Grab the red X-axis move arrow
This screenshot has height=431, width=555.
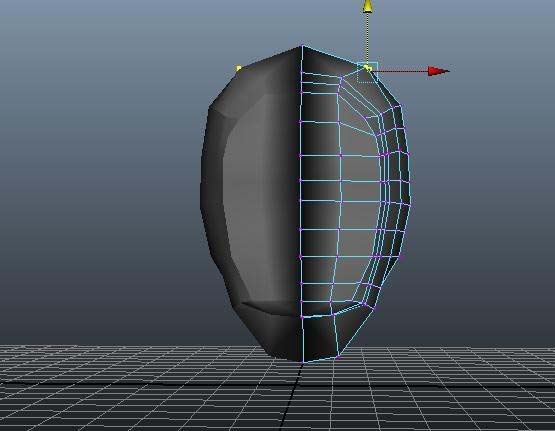tap(438, 71)
